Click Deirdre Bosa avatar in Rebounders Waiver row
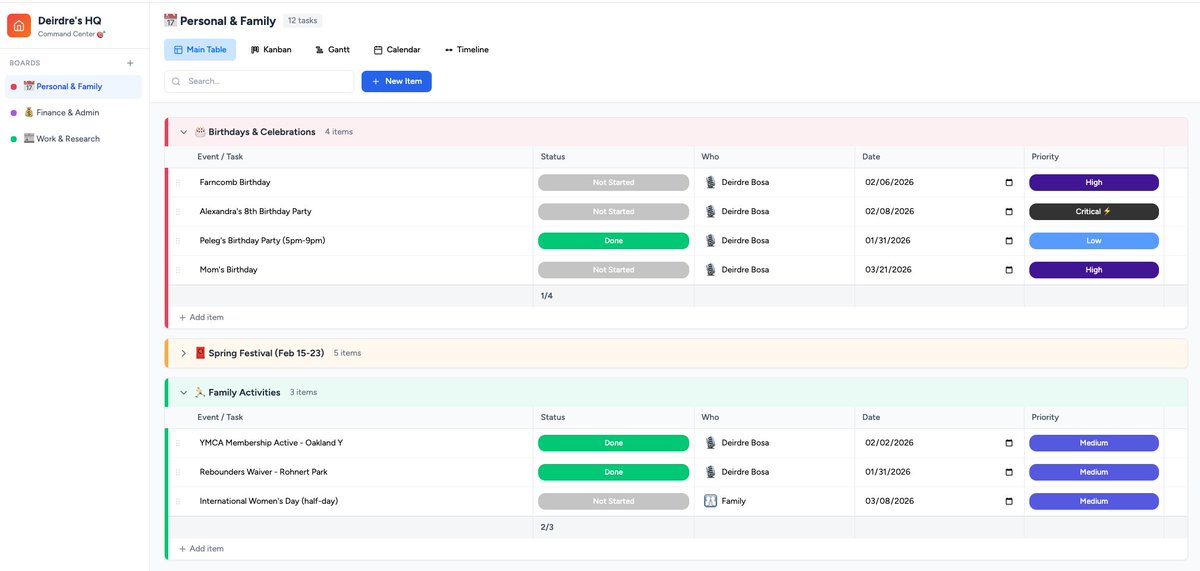 [710, 472]
